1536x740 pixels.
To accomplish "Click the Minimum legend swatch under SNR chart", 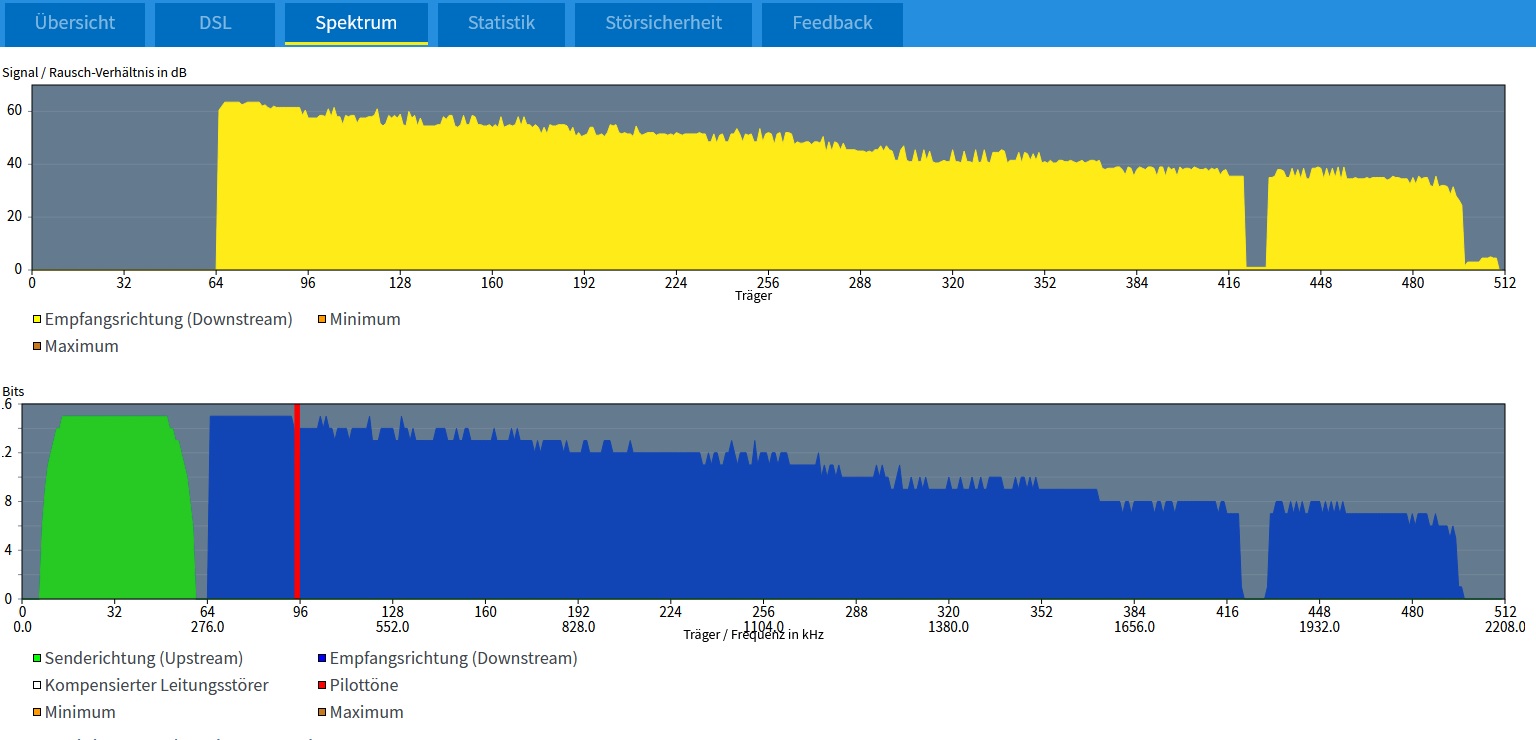I will coord(322,320).
